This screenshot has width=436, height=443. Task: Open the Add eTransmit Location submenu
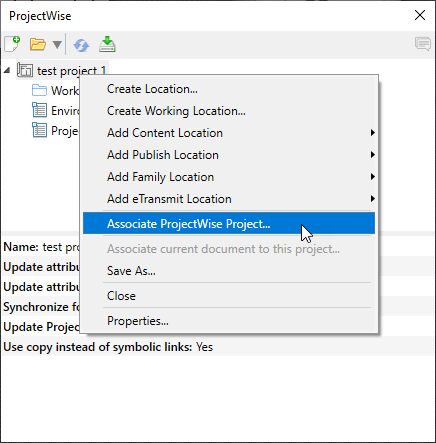(229, 199)
